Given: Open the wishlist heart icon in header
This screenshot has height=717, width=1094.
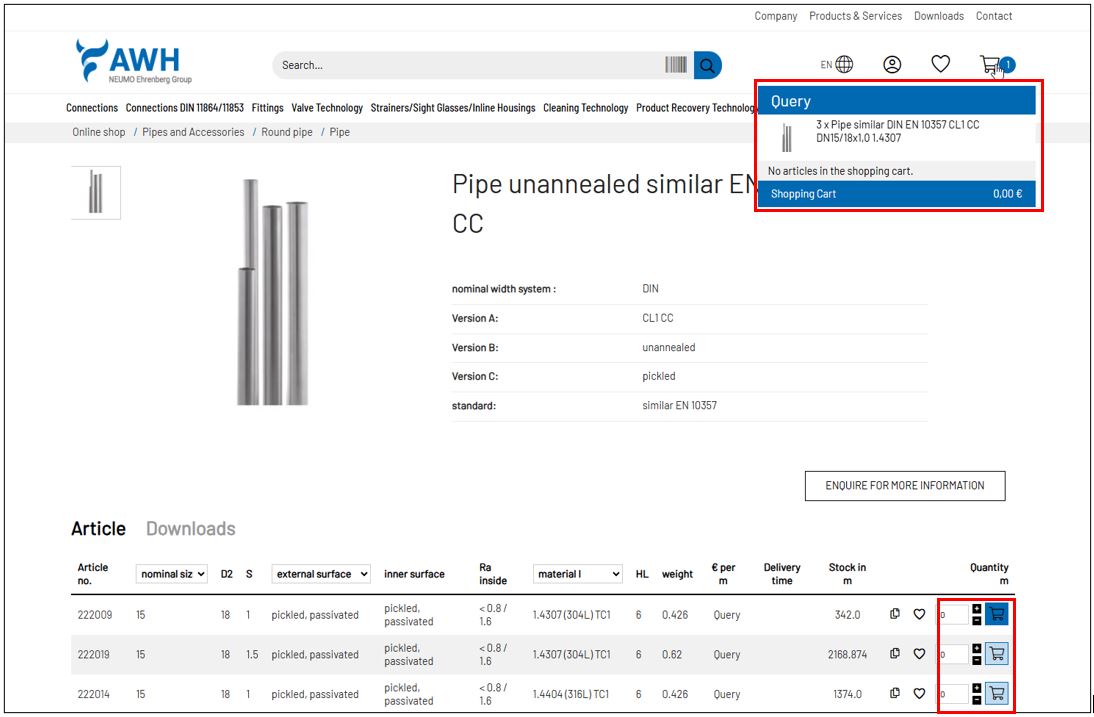Looking at the screenshot, I should (940, 64).
